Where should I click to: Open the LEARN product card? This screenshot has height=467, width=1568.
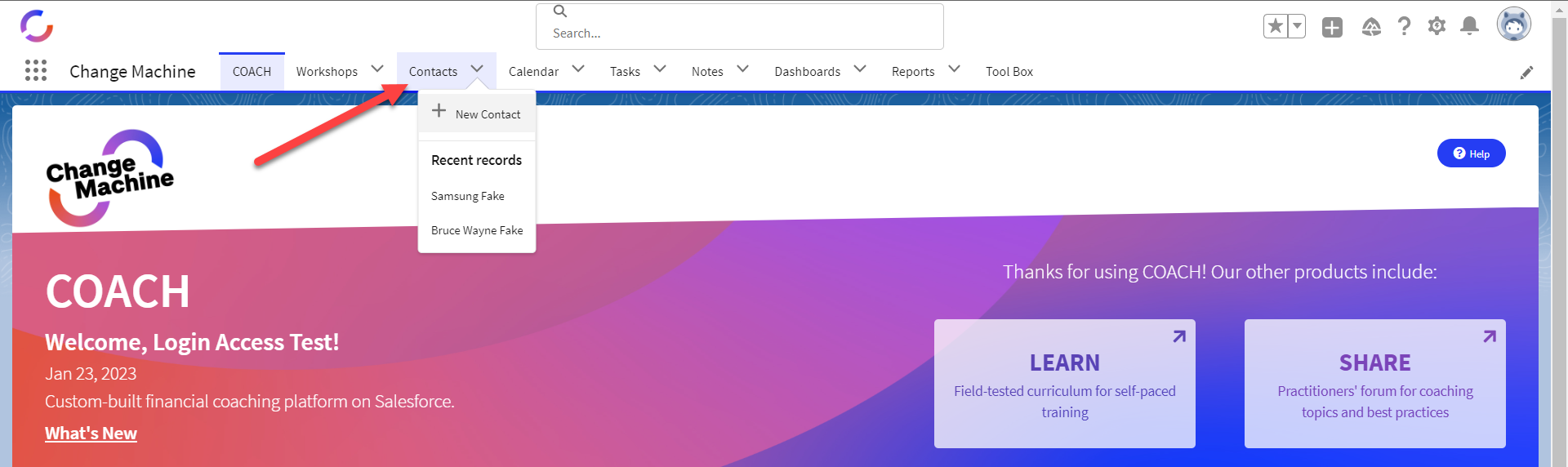(1065, 384)
